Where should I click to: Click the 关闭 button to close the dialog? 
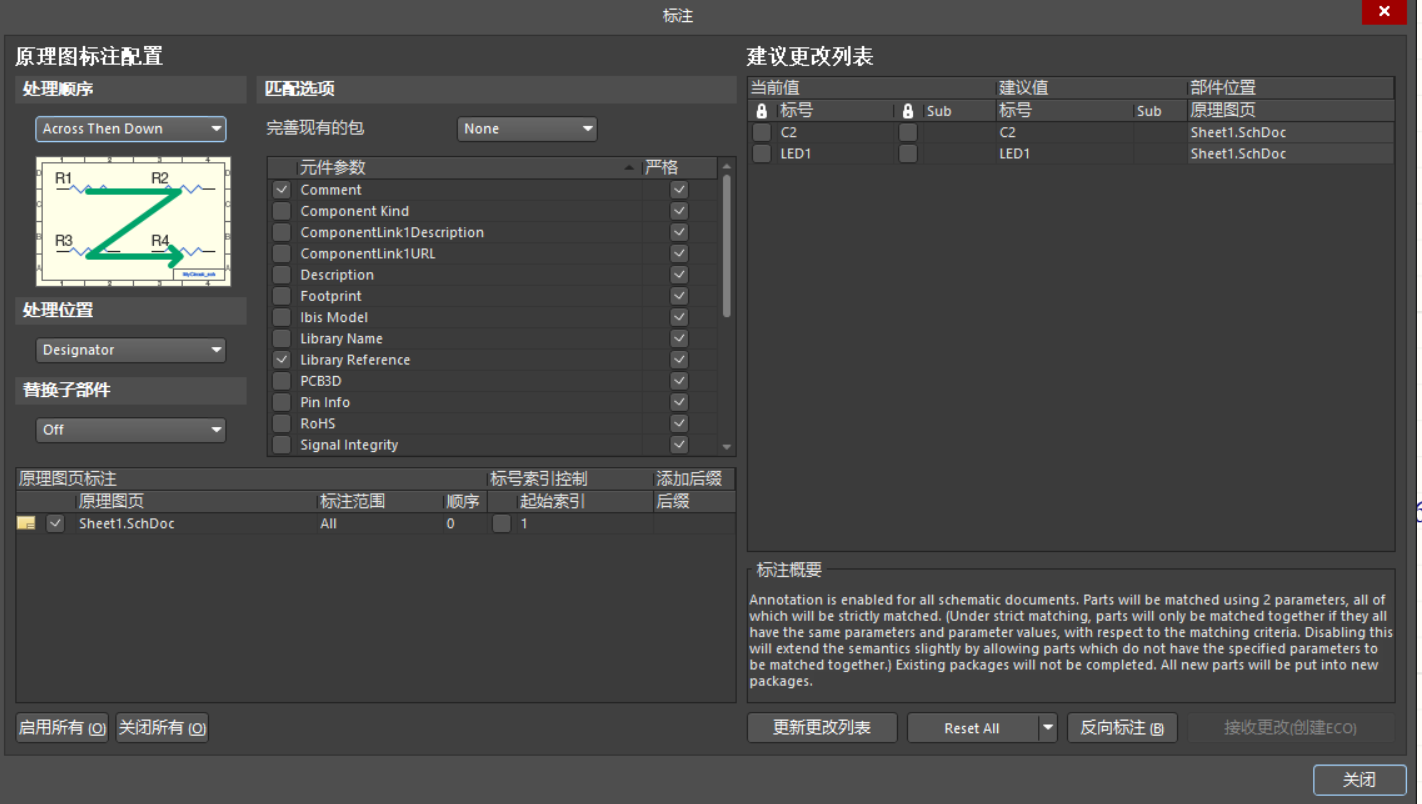click(x=1359, y=780)
